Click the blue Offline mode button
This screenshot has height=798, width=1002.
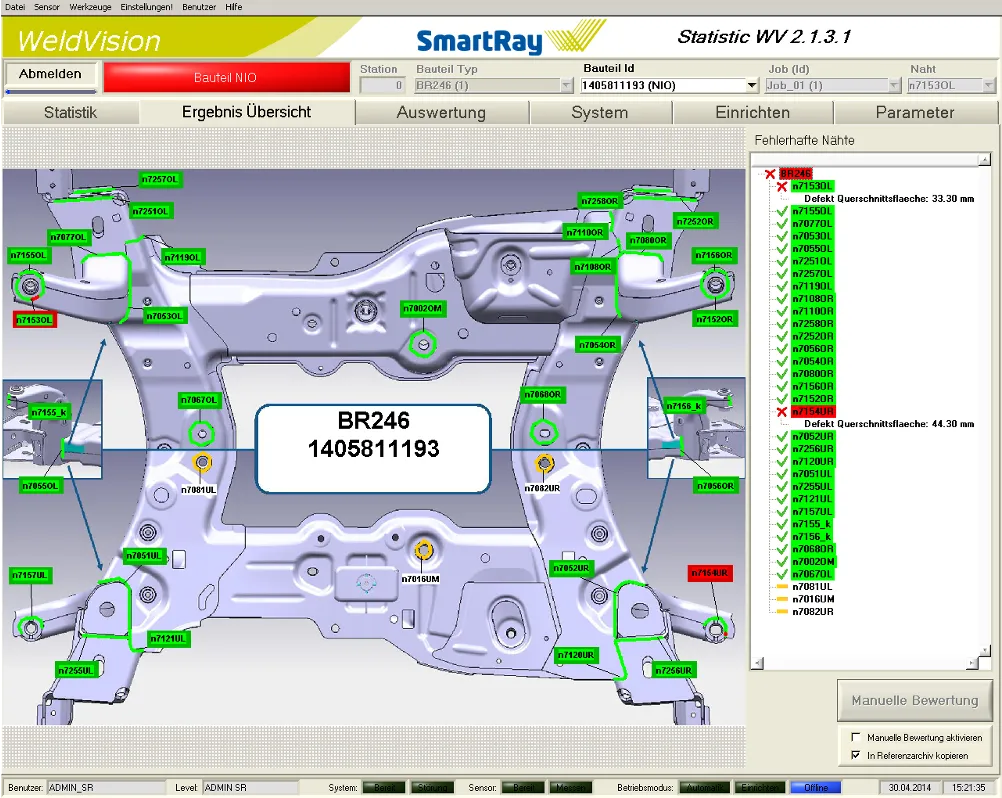[x=815, y=787]
